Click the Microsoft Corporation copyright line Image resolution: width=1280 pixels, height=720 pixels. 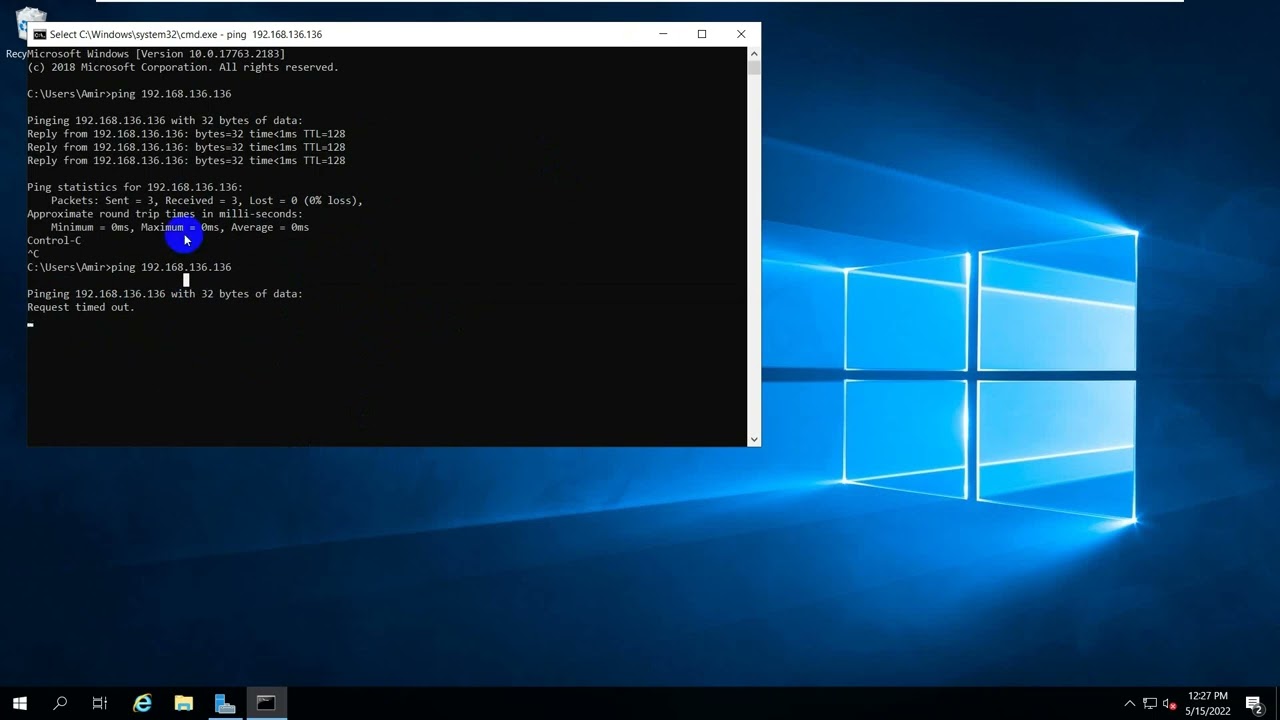tap(183, 67)
